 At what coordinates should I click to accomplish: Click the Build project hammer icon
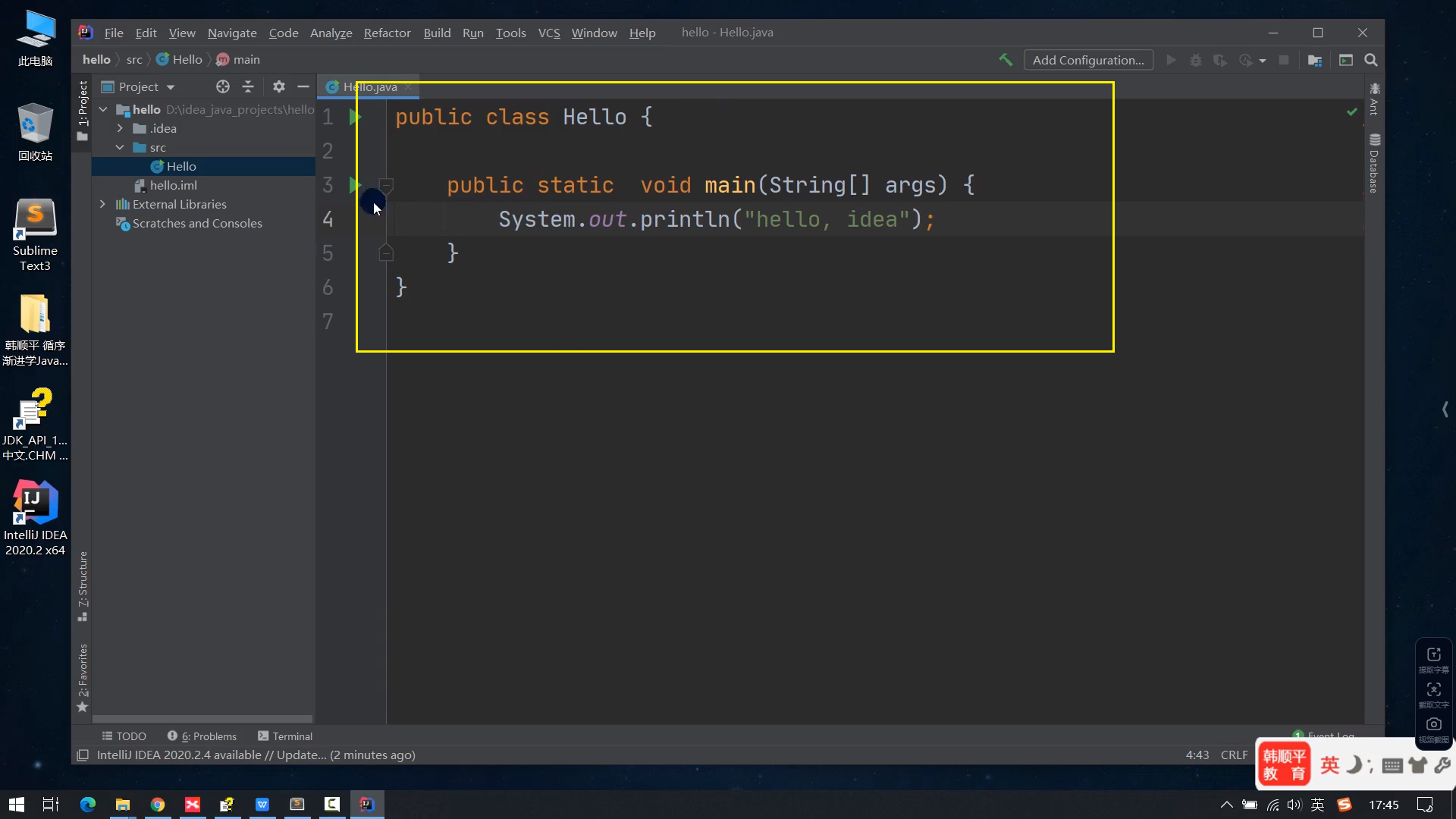[1006, 60]
